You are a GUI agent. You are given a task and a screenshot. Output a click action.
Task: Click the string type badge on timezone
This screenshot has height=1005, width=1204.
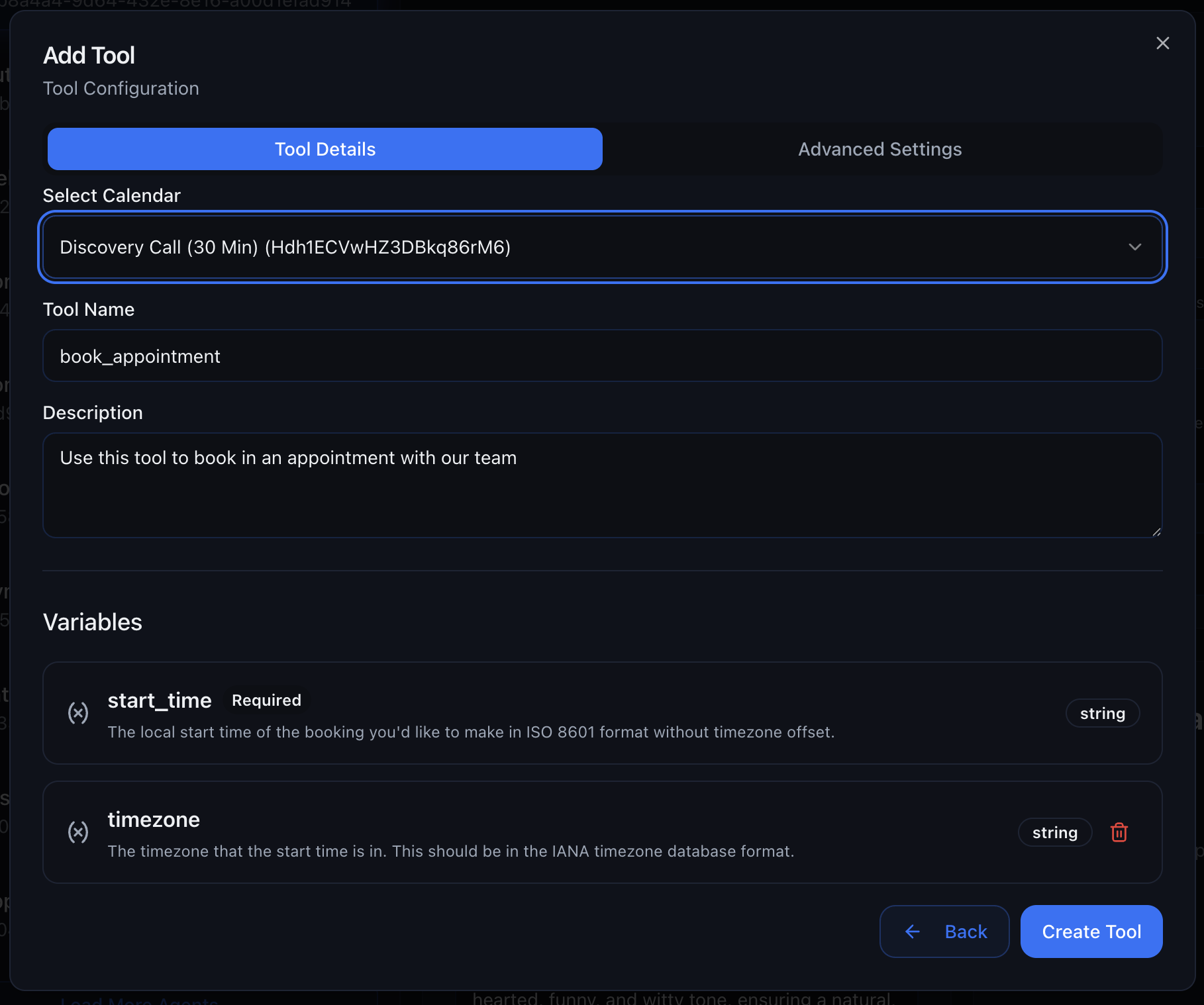(1054, 832)
